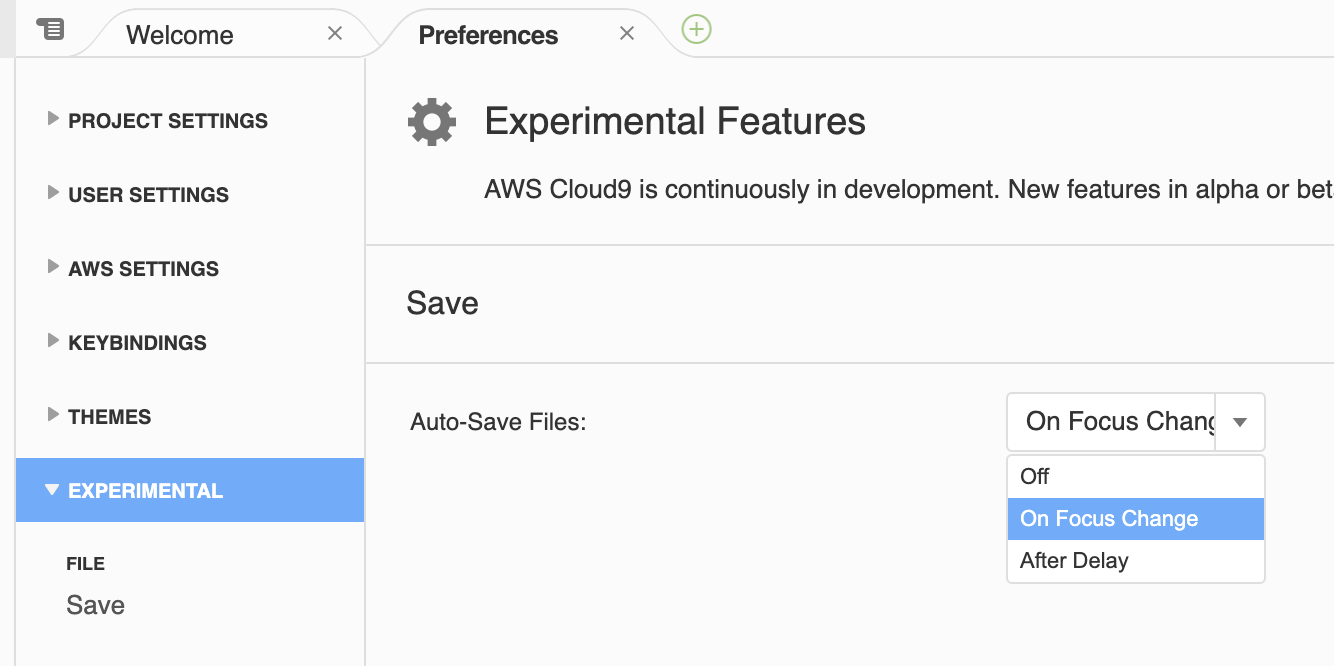Open Save under the File group
Image resolution: width=1334 pixels, height=666 pixels.
point(96,605)
